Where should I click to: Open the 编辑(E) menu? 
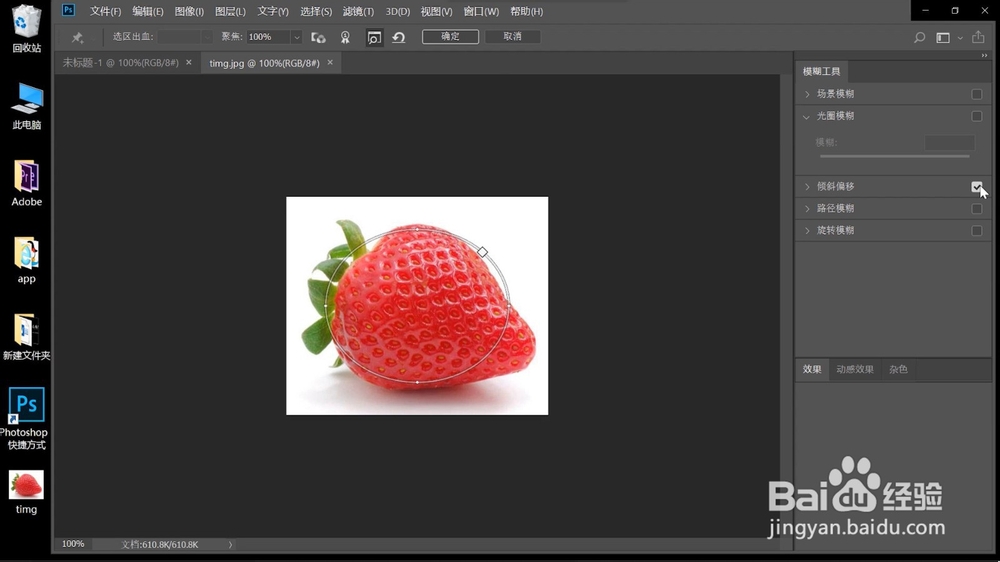[x=147, y=11]
